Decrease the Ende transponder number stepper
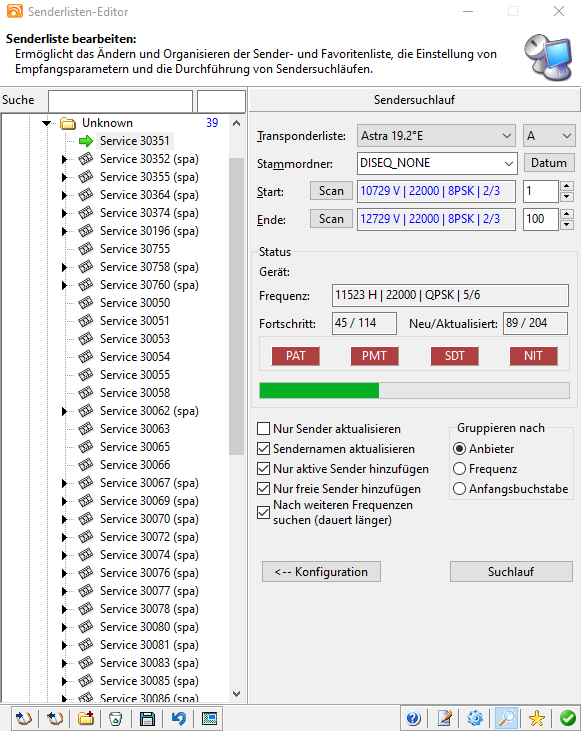Viewport: 581px width, 731px height. coord(567,225)
